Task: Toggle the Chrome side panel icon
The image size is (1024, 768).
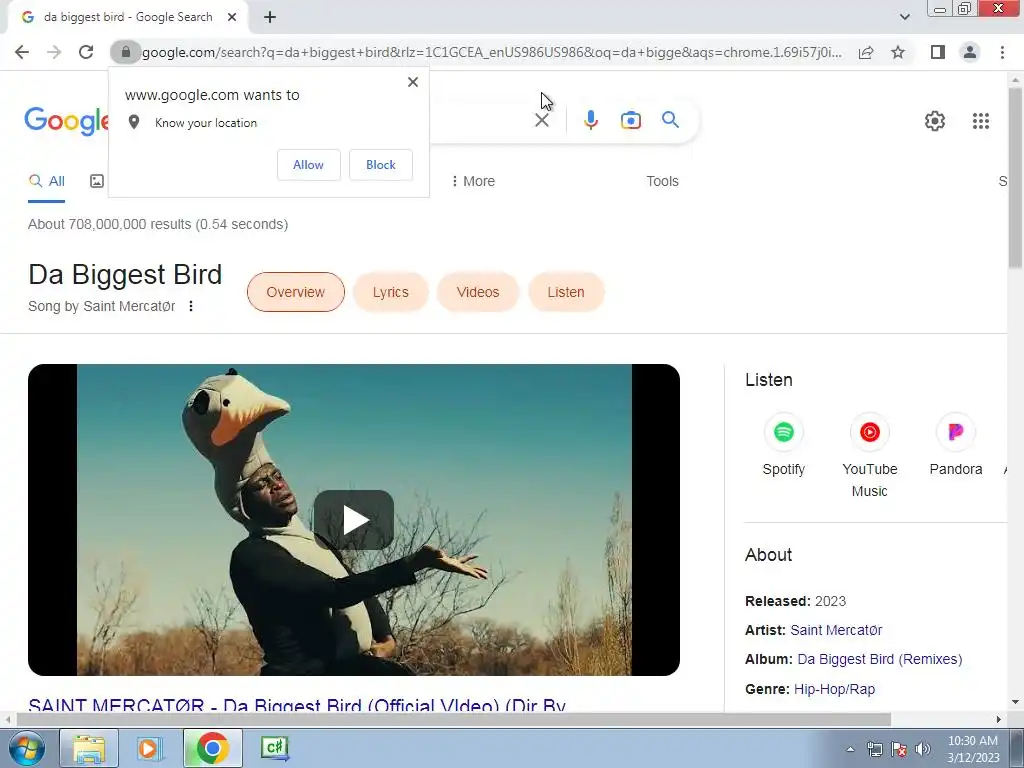Action: point(938,52)
